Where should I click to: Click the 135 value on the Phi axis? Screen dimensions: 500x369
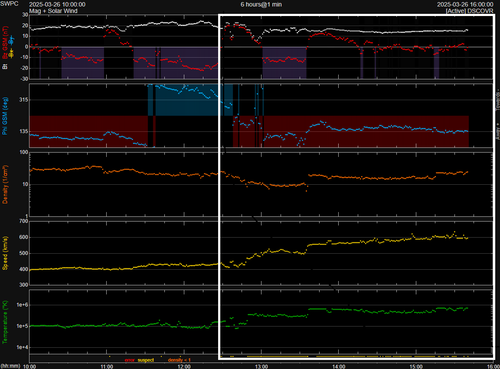[x=24, y=131]
